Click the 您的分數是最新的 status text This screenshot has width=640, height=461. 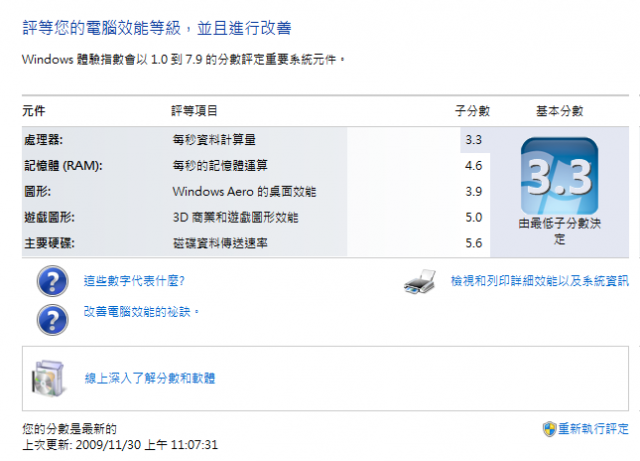pos(69,429)
